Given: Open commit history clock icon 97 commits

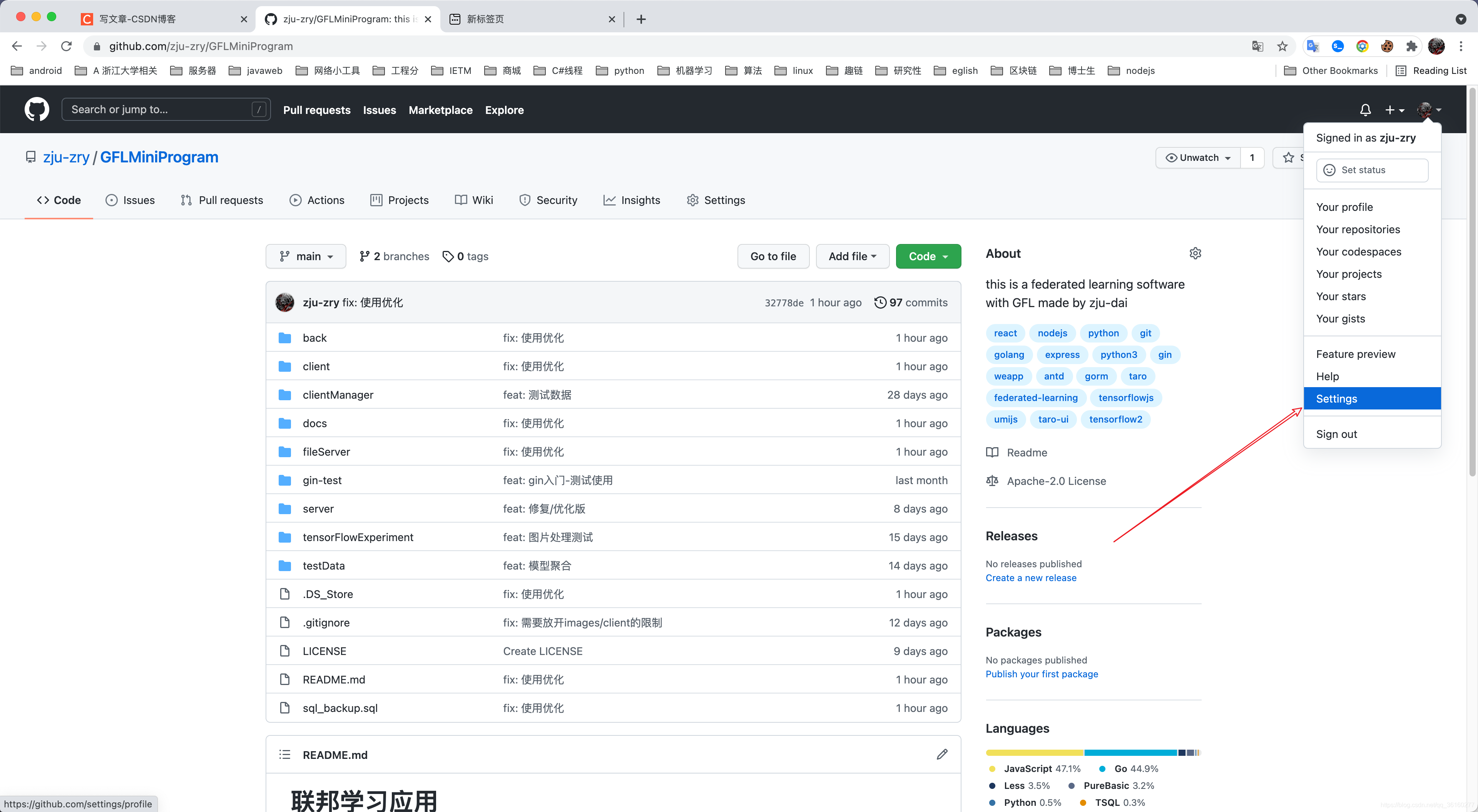Looking at the screenshot, I should (911, 302).
